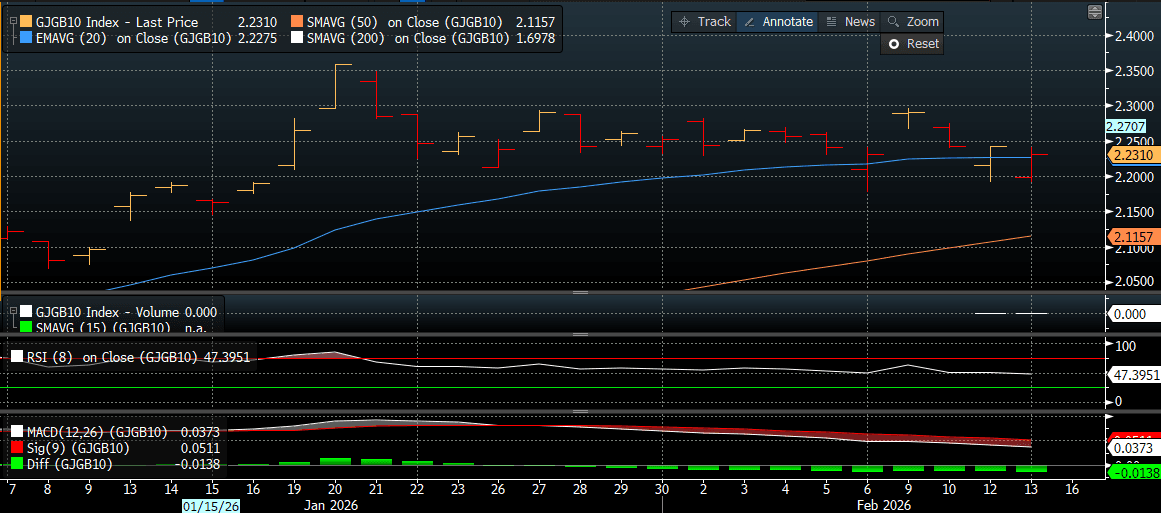Screen dimensions: 1161x513
Task: Activate the Track crosshair tool
Action: click(704, 21)
